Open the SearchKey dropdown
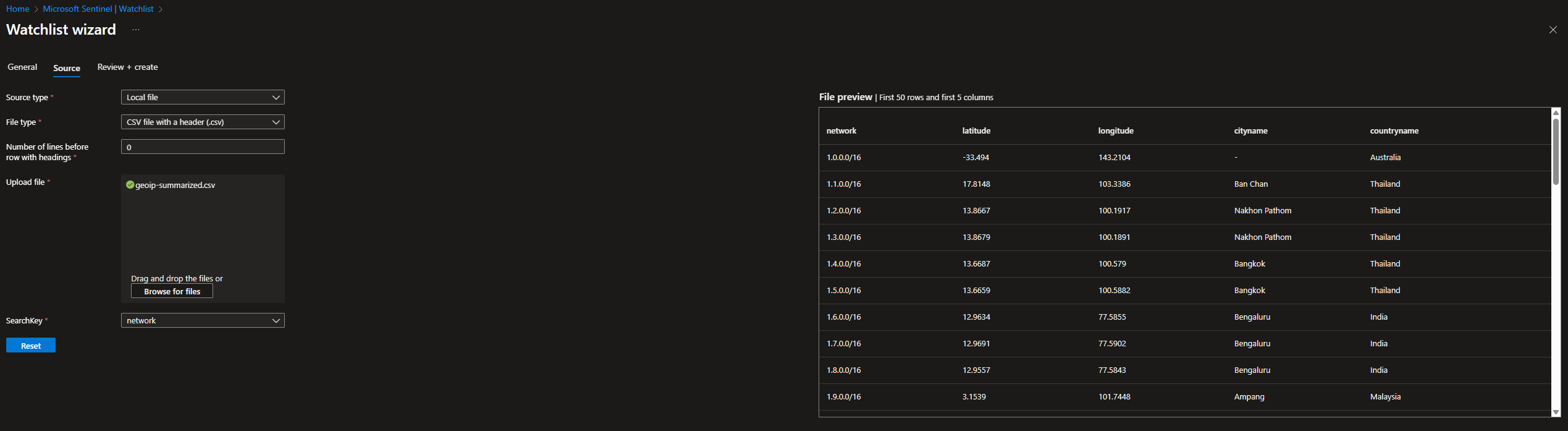The image size is (1568, 431). pos(203,320)
